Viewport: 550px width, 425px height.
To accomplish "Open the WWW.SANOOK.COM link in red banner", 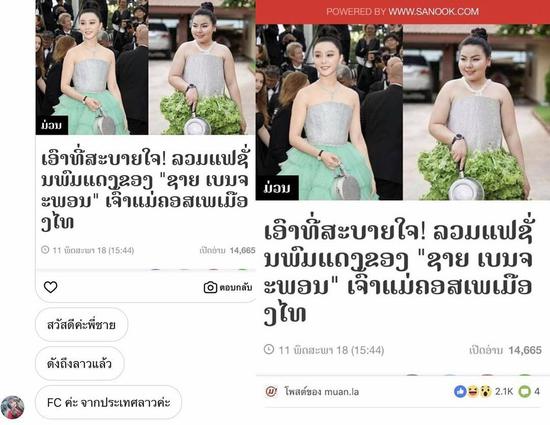I will 433,12.
